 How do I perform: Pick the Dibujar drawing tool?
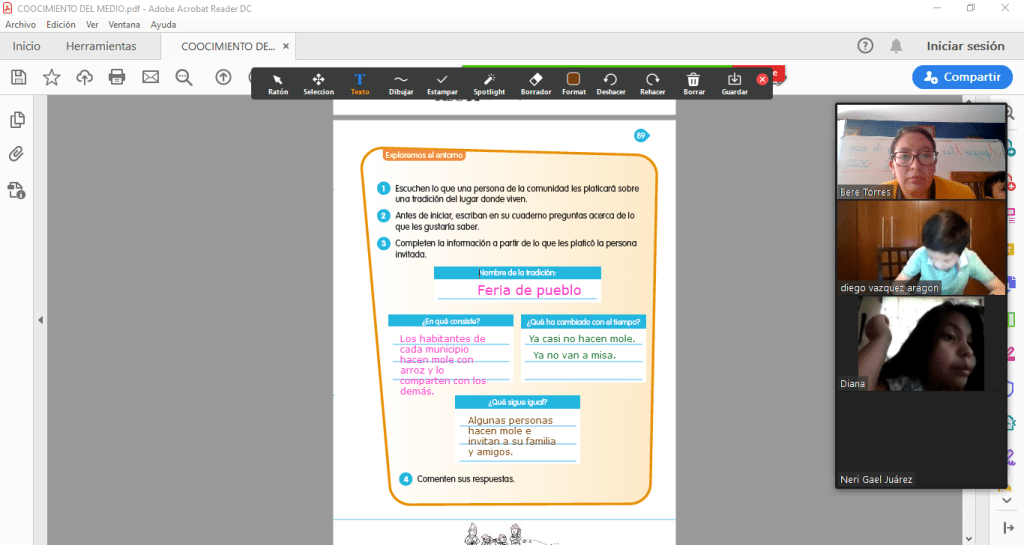(x=400, y=84)
